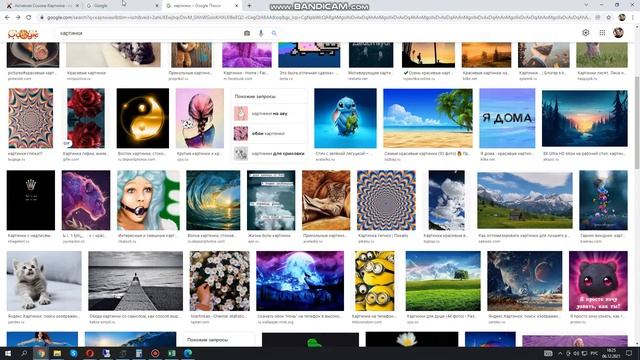Open a new browser tab
Screen dimensions: 640x360
coord(249,6)
